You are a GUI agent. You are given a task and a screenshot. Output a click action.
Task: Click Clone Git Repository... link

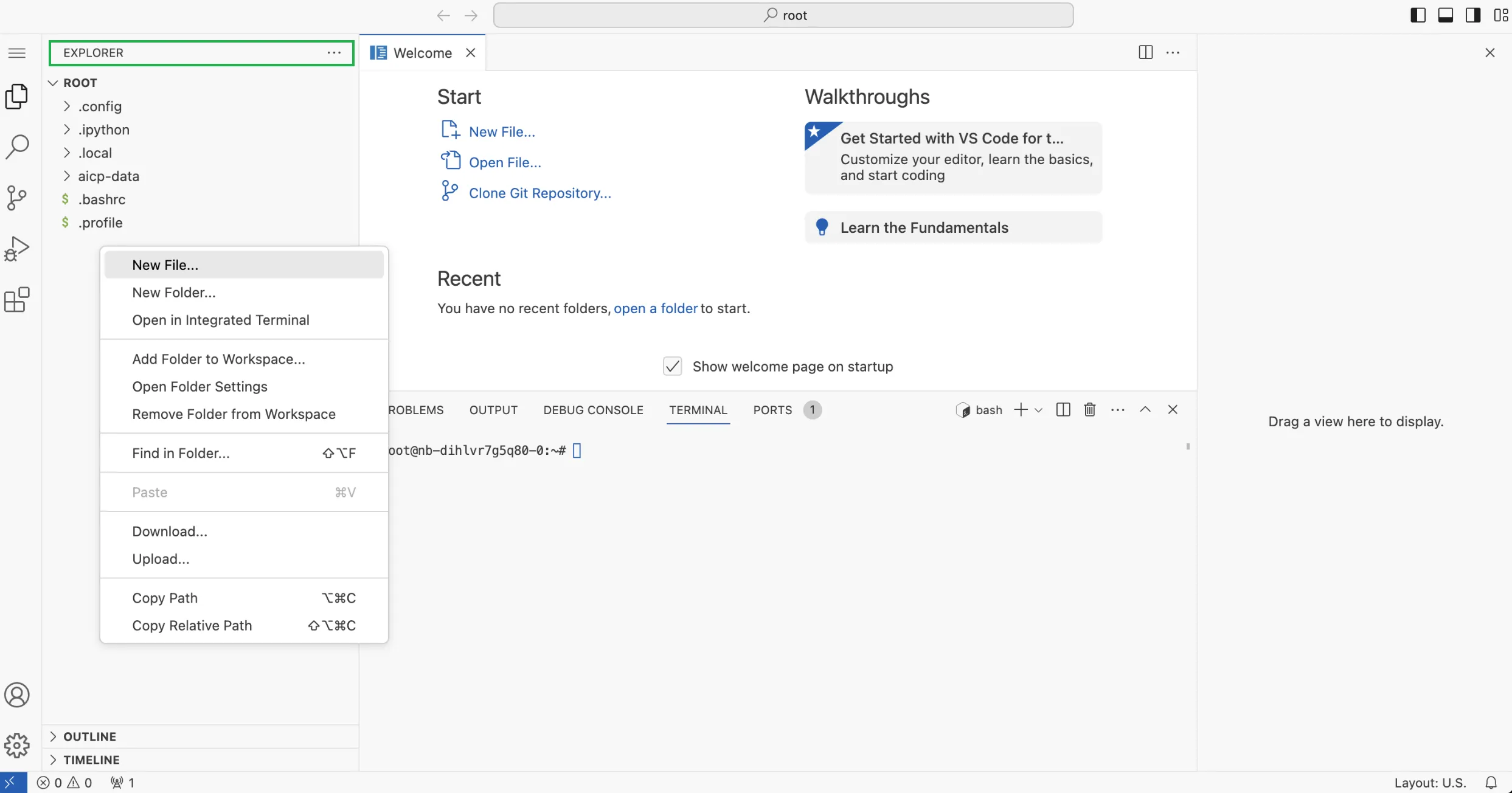pyautogui.click(x=540, y=193)
